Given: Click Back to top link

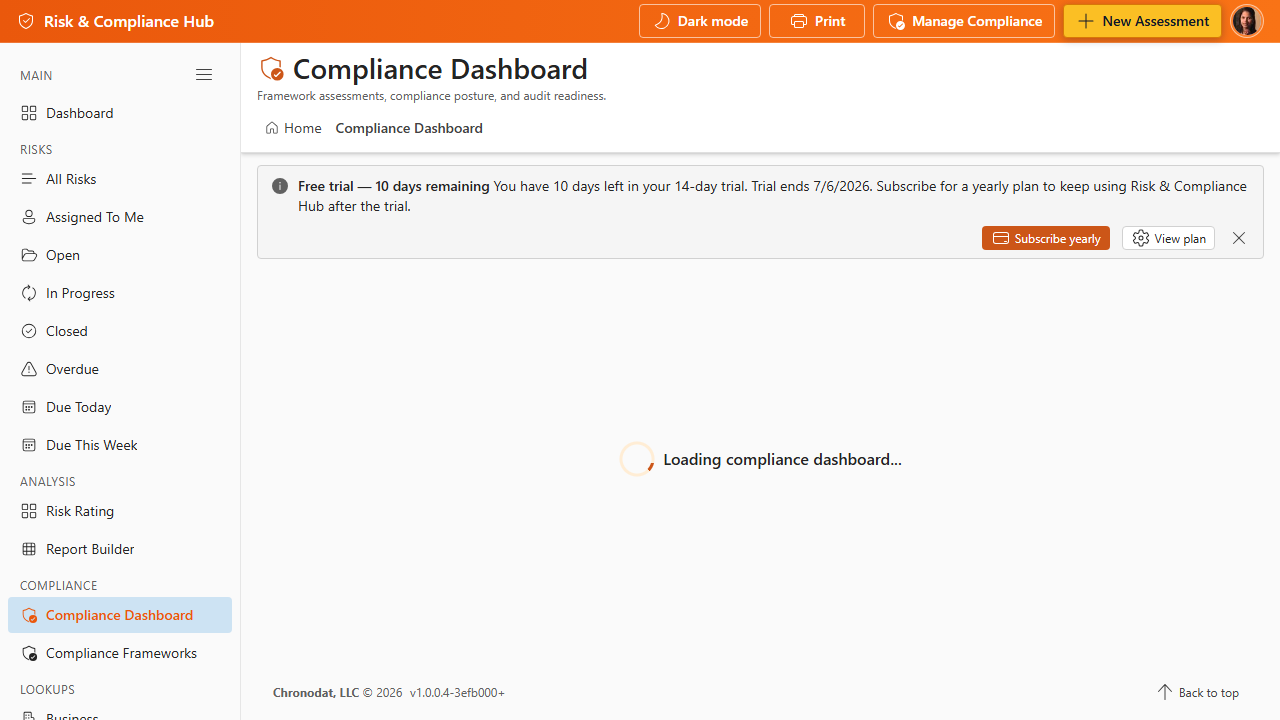Looking at the screenshot, I should (1198, 692).
